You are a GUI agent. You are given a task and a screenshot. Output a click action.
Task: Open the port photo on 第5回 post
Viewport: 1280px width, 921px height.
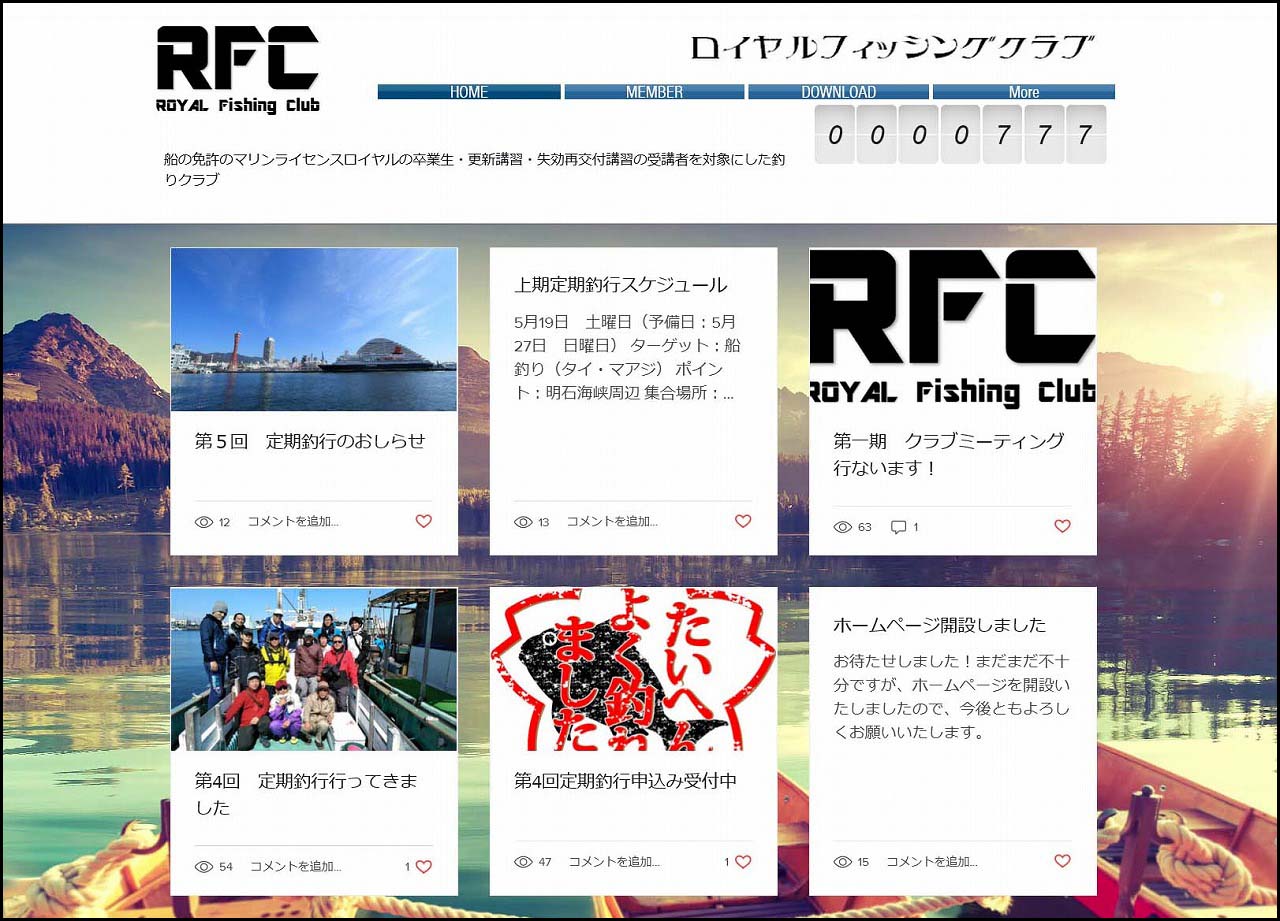click(x=314, y=330)
